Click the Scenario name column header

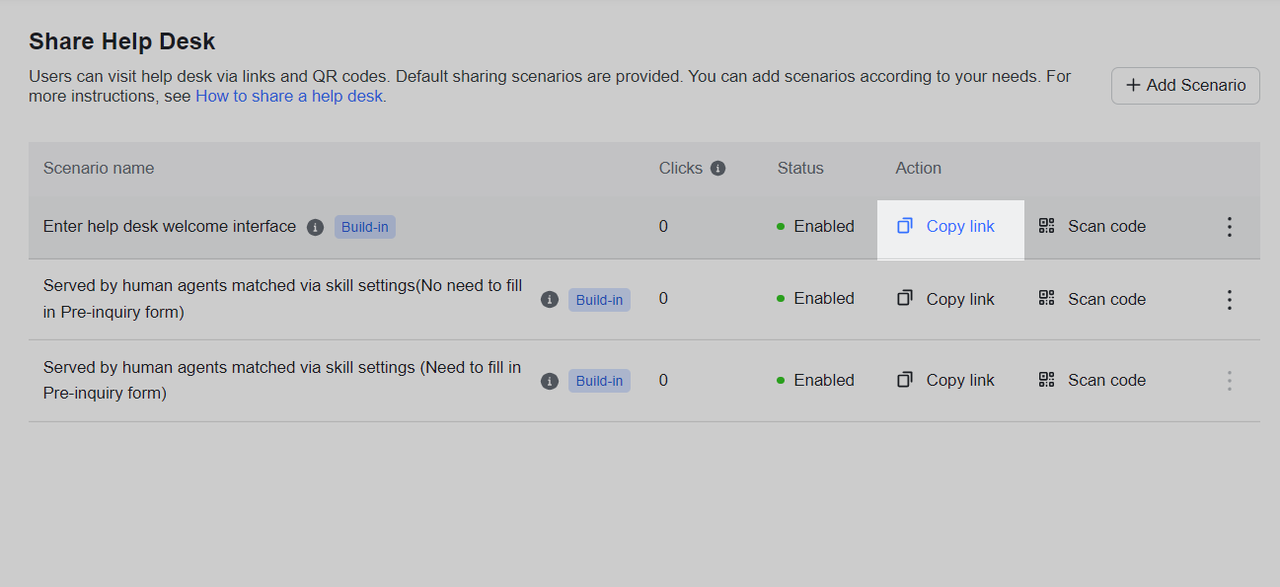pyautogui.click(x=98, y=168)
